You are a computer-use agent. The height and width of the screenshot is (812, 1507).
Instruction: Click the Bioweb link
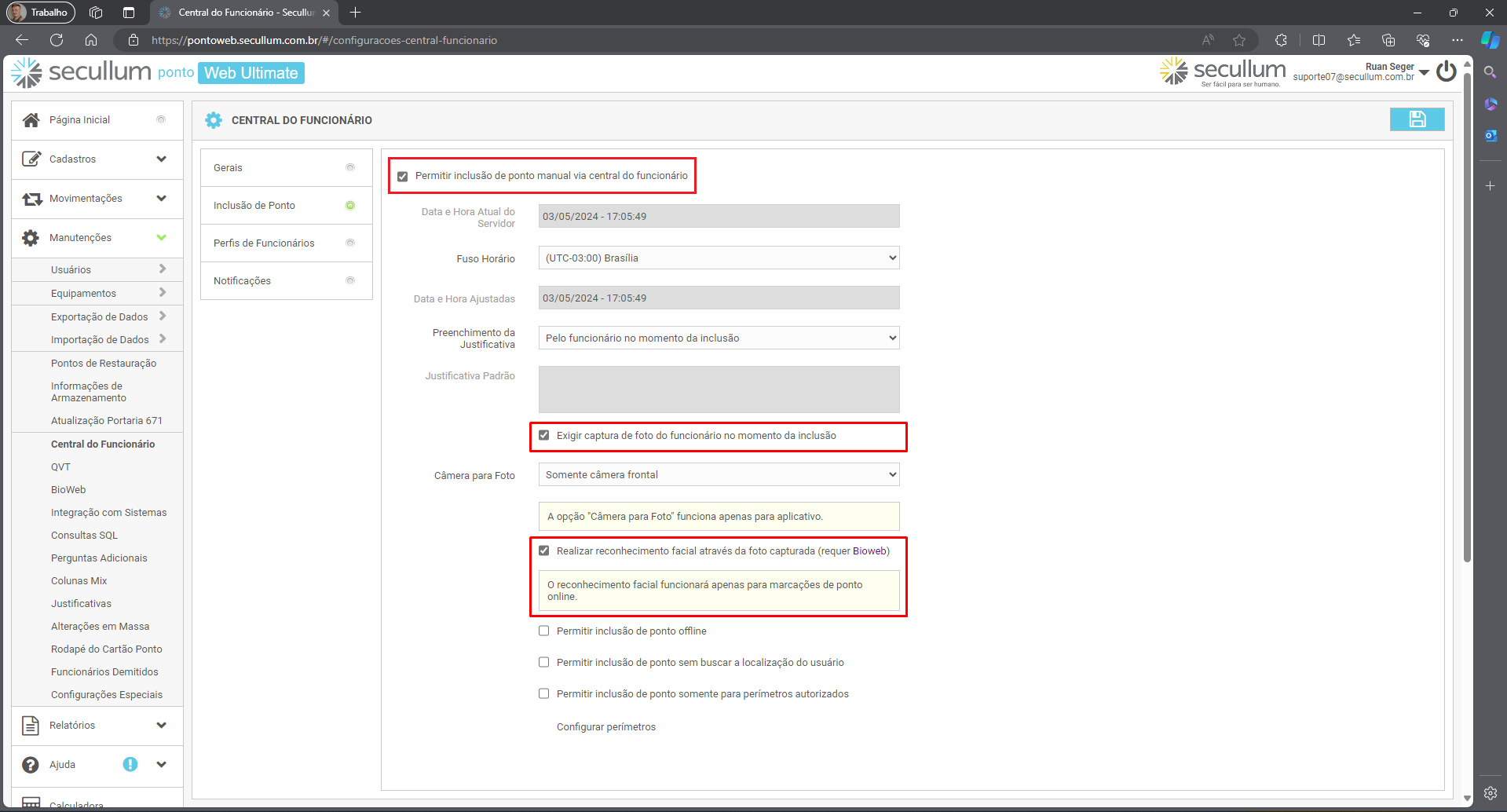tap(869, 551)
